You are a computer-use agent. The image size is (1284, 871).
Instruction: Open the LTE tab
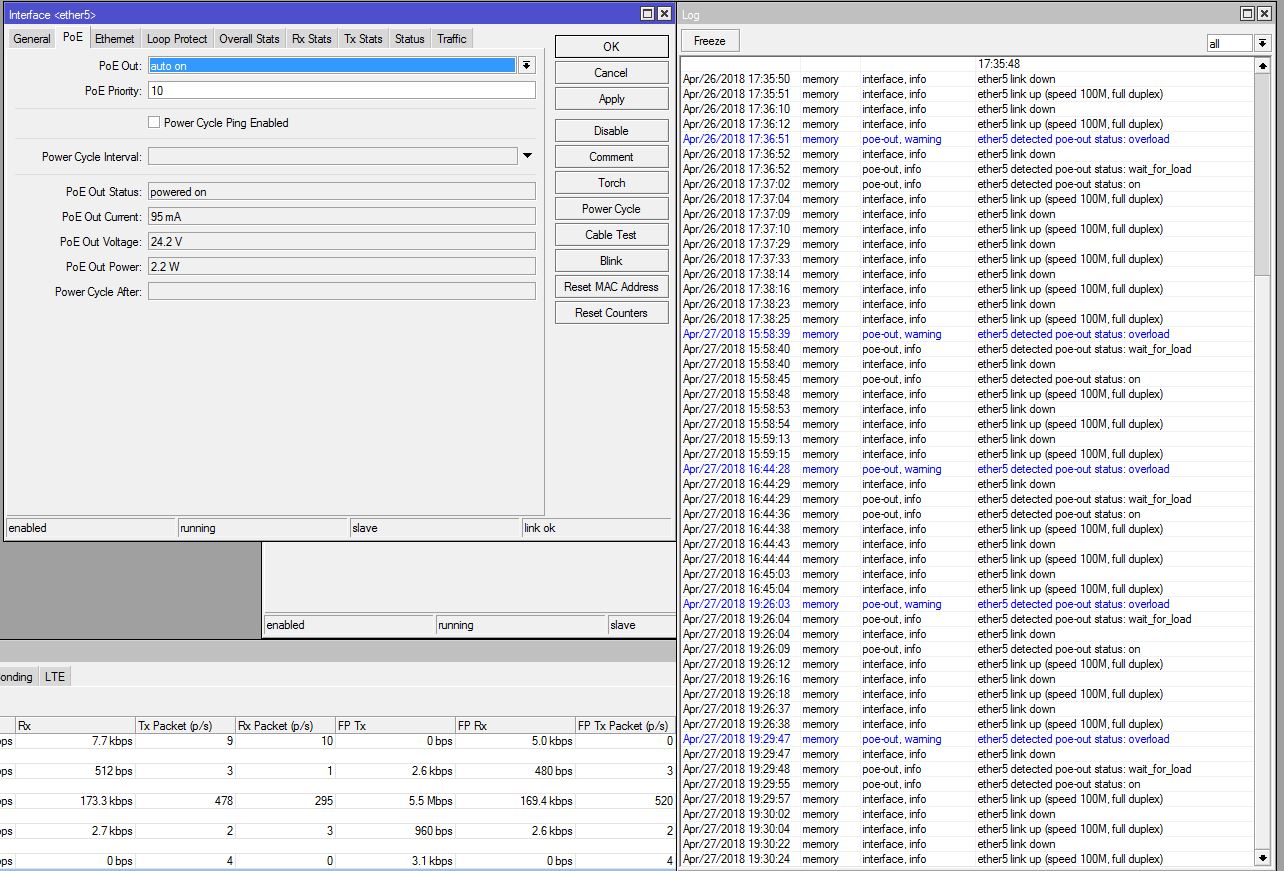click(55, 677)
